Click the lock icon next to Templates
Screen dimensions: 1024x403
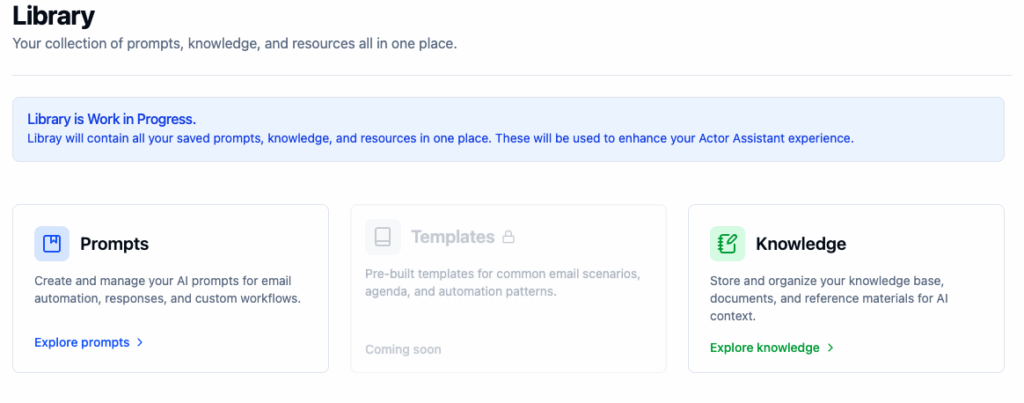[x=508, y=237]
